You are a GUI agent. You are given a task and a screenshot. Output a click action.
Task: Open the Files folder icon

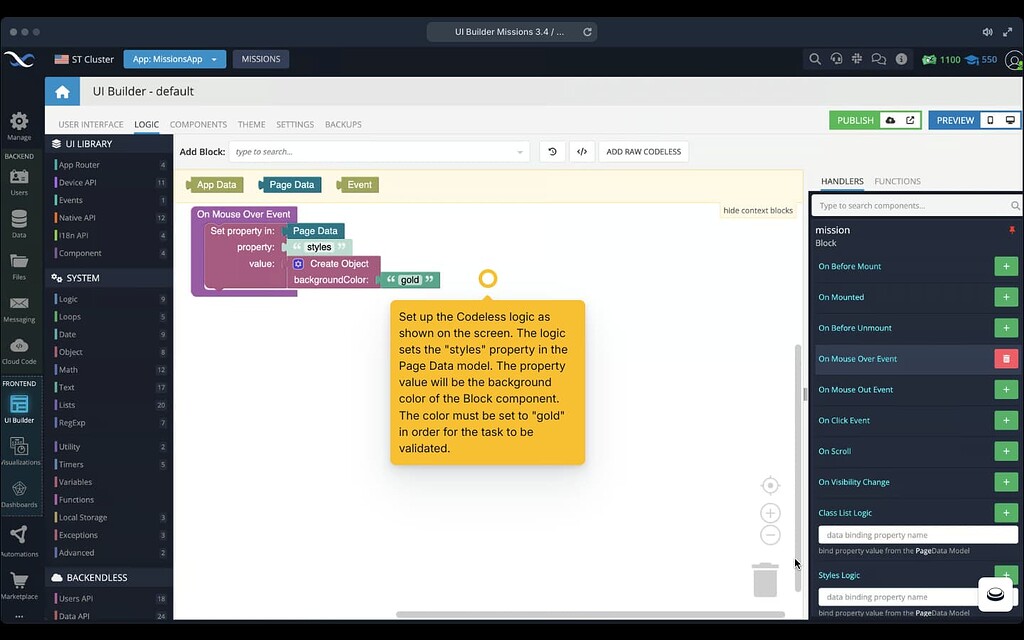19,261
